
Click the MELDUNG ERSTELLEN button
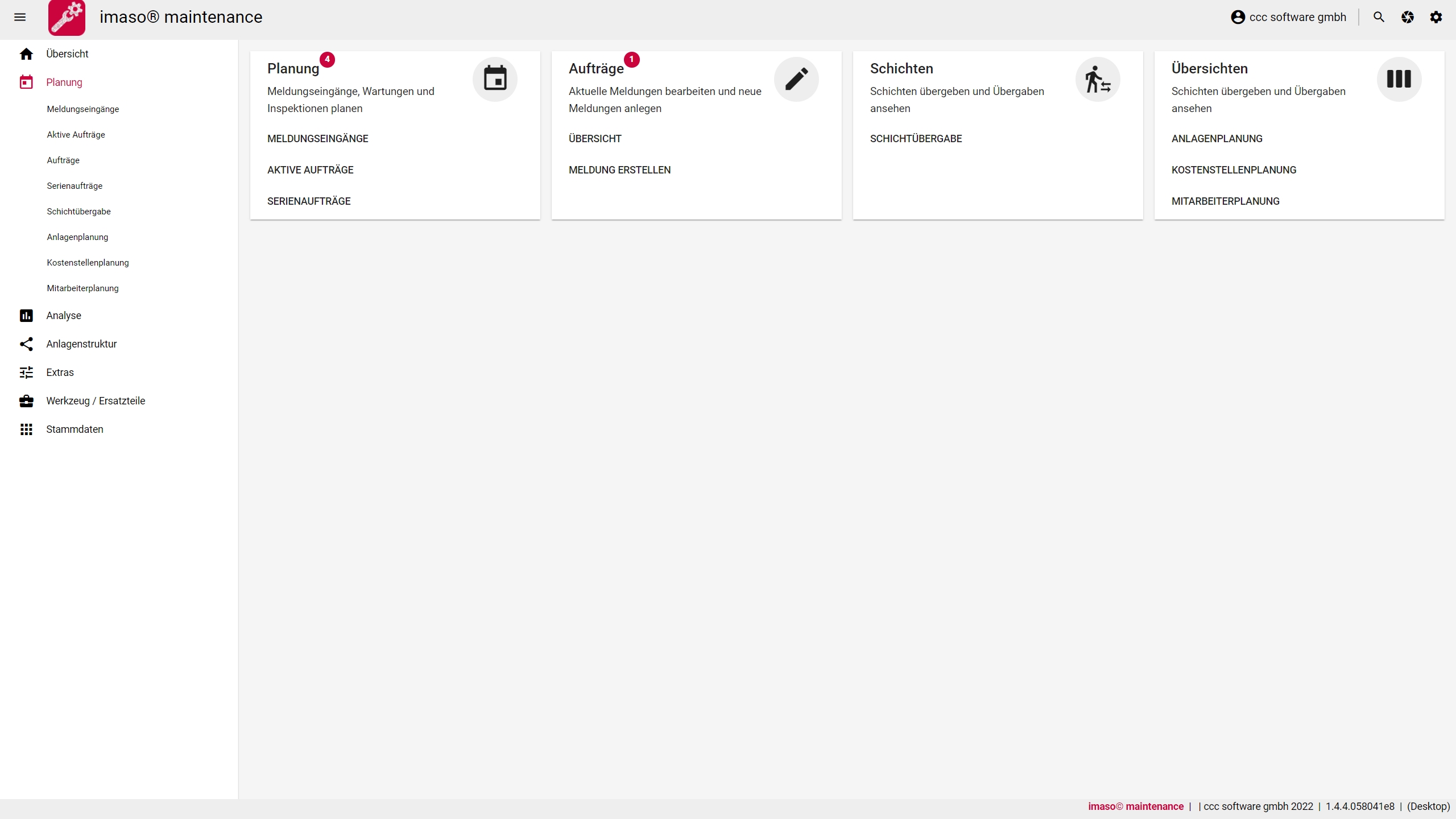[x=619, y=170]
